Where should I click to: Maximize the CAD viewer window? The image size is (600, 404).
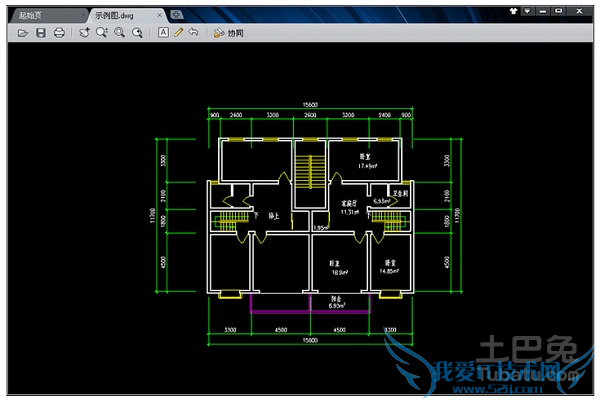click(559, 11)
